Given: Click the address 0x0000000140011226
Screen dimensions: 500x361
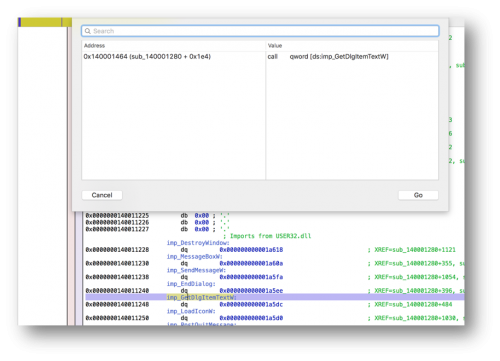Looking at the screenshot, I should [x=117, y=222].
